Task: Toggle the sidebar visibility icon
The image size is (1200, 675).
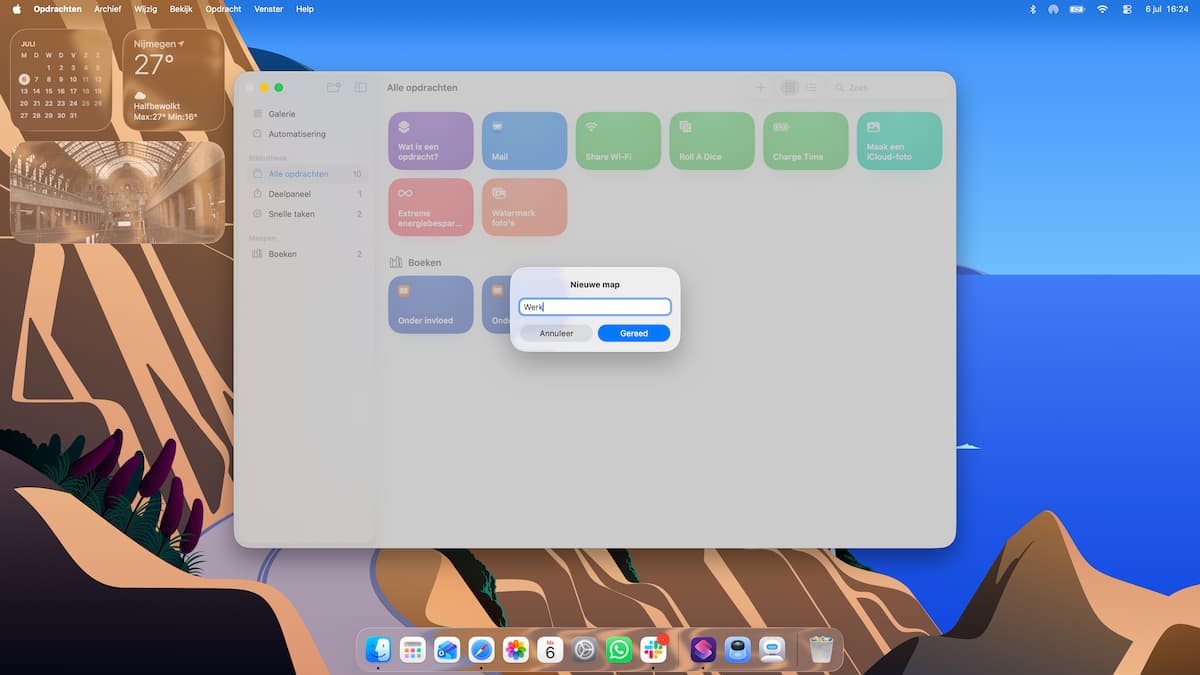Action: coord(361,88)
